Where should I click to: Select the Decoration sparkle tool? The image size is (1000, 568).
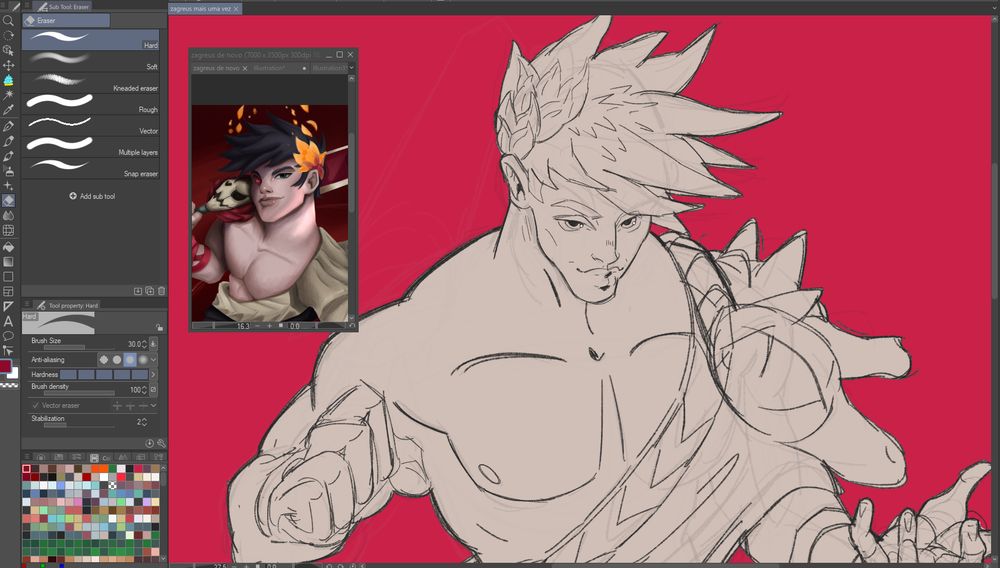pos(8,186)
